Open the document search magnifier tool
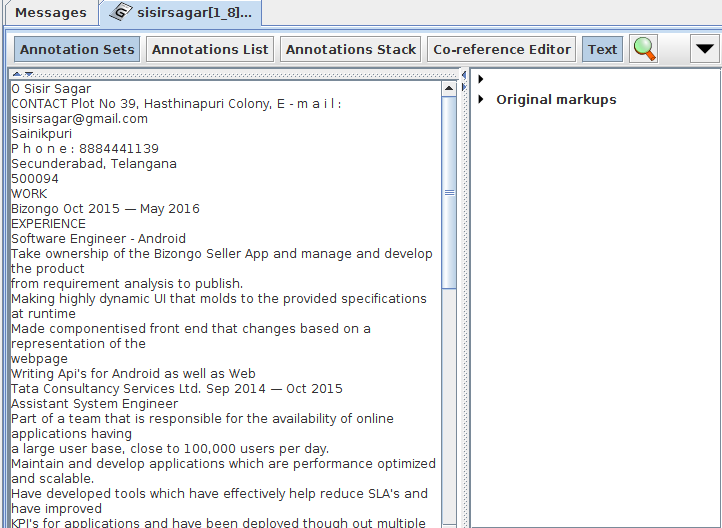The height and width of the screenshot is (528, 722). coord(645,49)
